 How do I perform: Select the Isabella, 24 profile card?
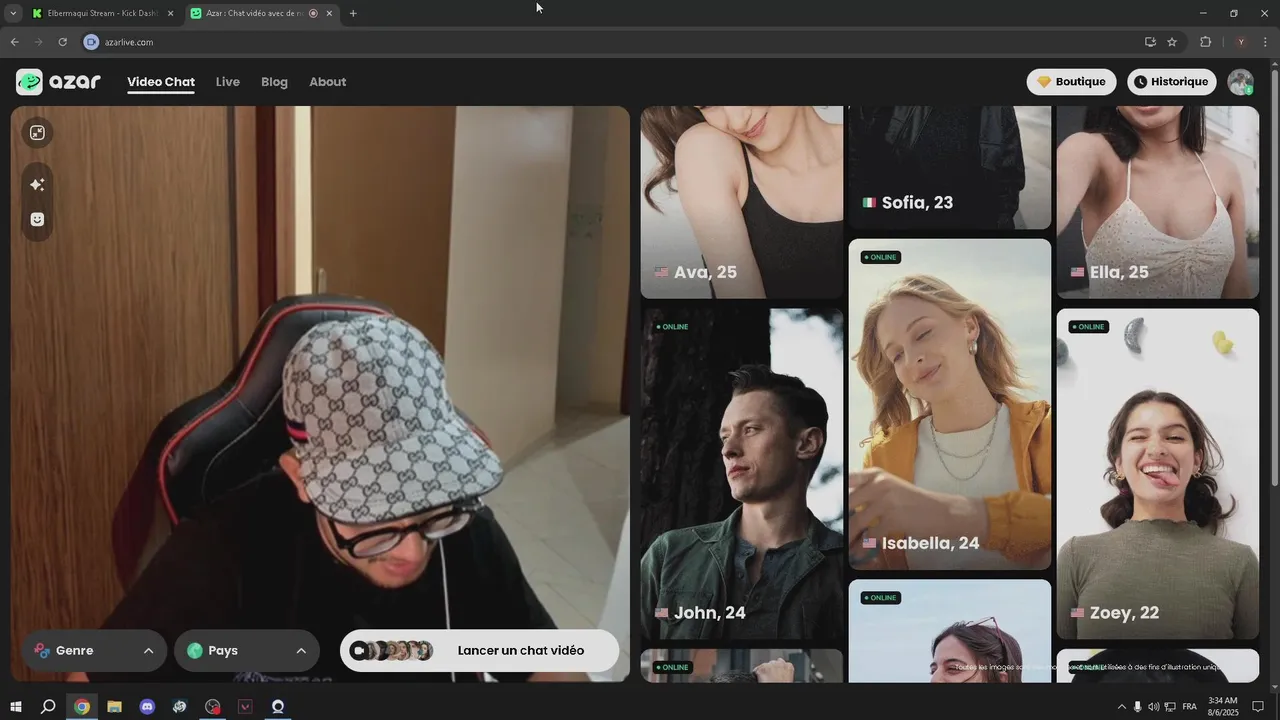(950, 404)
